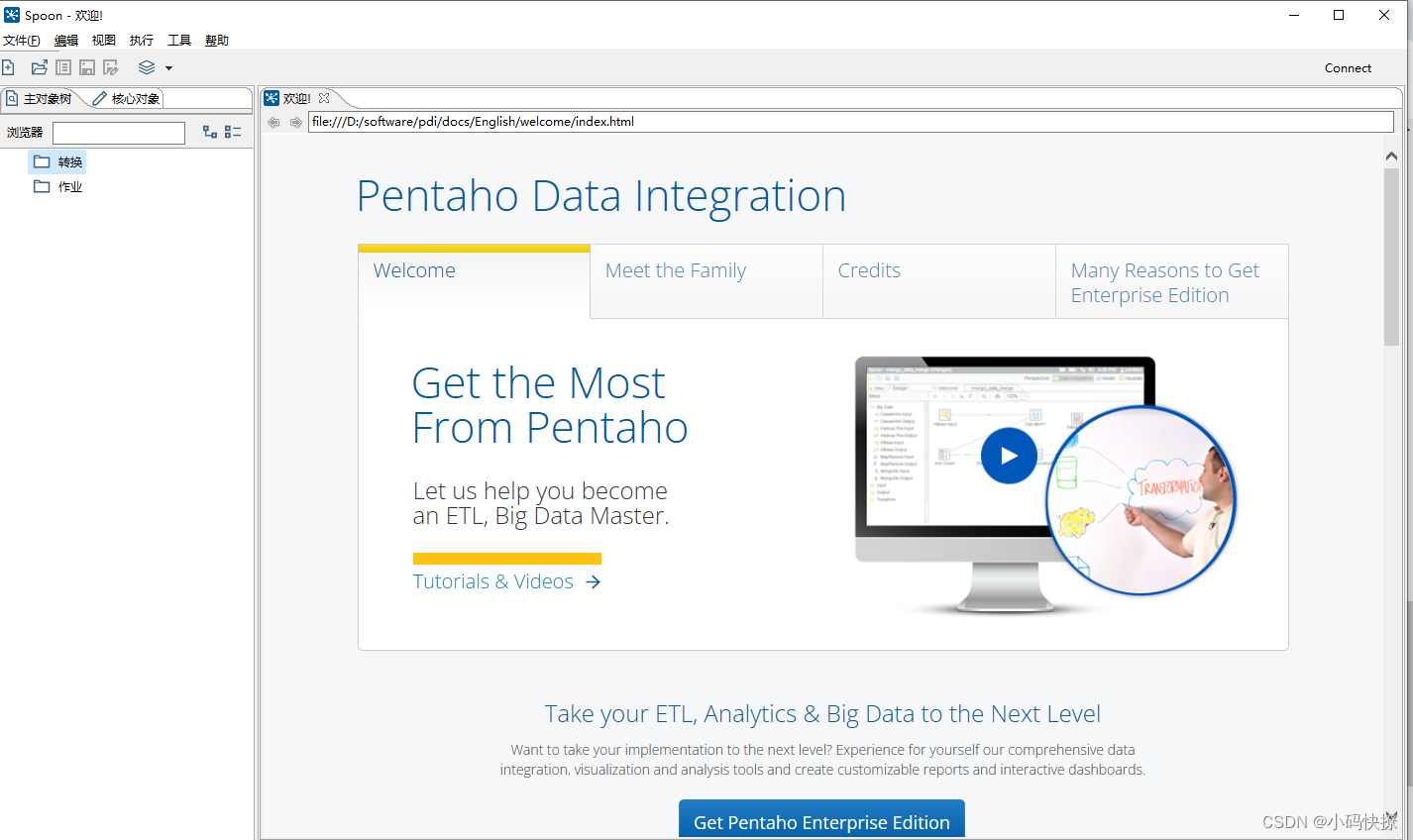Open Many Reasons to Get Enterprise Edition tab
1413x840 pixels.
(x=1172, y=281)
